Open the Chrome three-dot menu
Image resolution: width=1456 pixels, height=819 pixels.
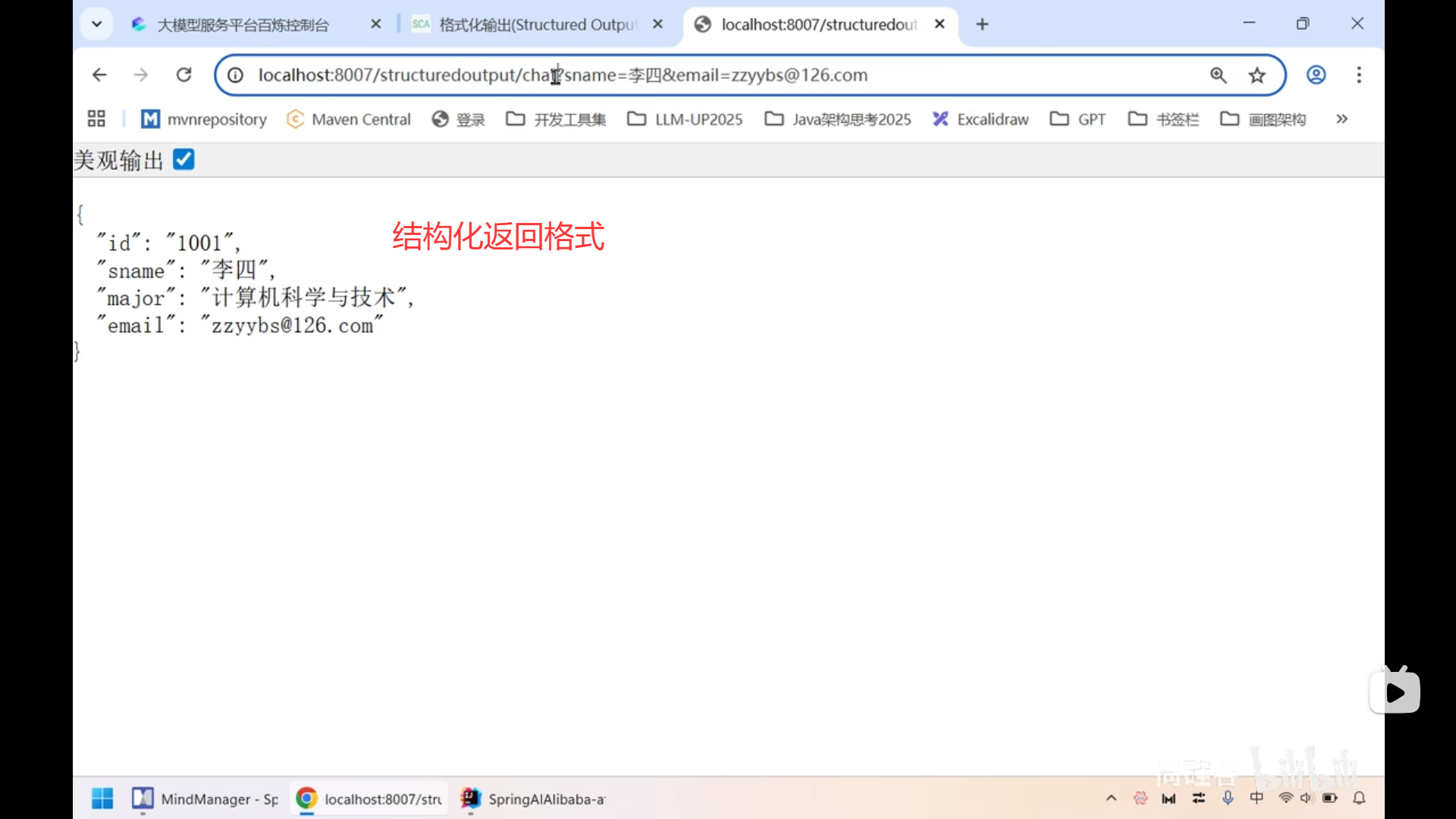pyautogui.click(x=1359, y=75)
